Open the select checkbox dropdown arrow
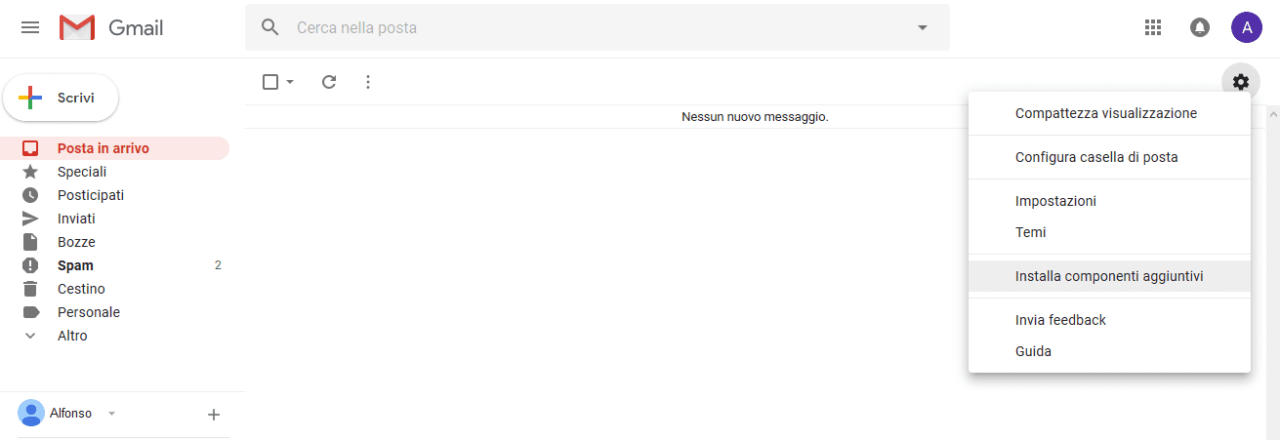The image size is (1280, 440). [290, 82]
